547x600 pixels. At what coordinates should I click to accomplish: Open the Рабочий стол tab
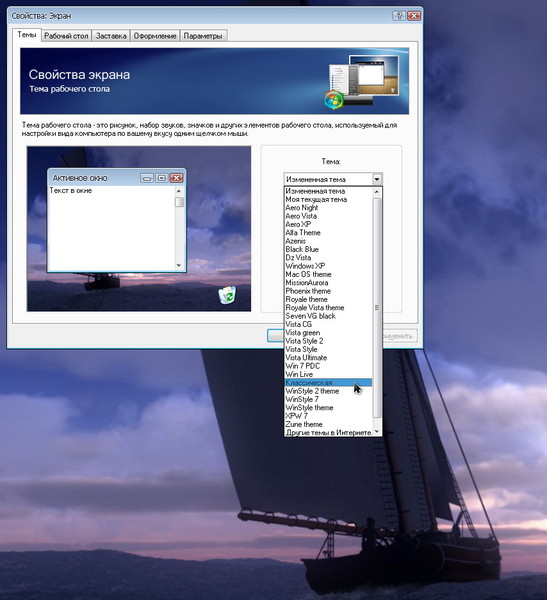point(66,36)
